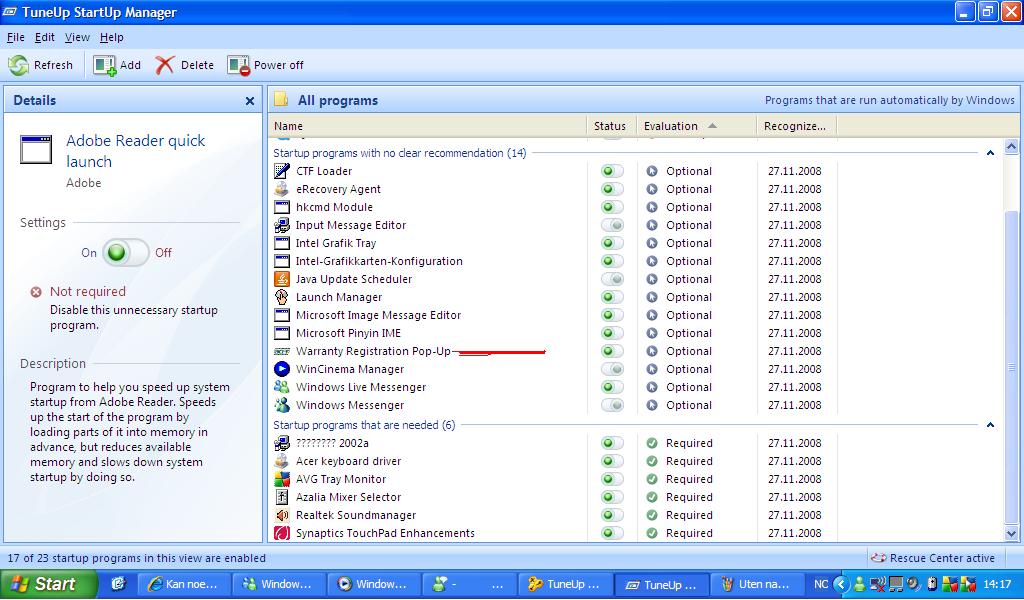Sort by the Recognized column header
The height and width of the screenshot is (600, 1024).
(796, 126)
